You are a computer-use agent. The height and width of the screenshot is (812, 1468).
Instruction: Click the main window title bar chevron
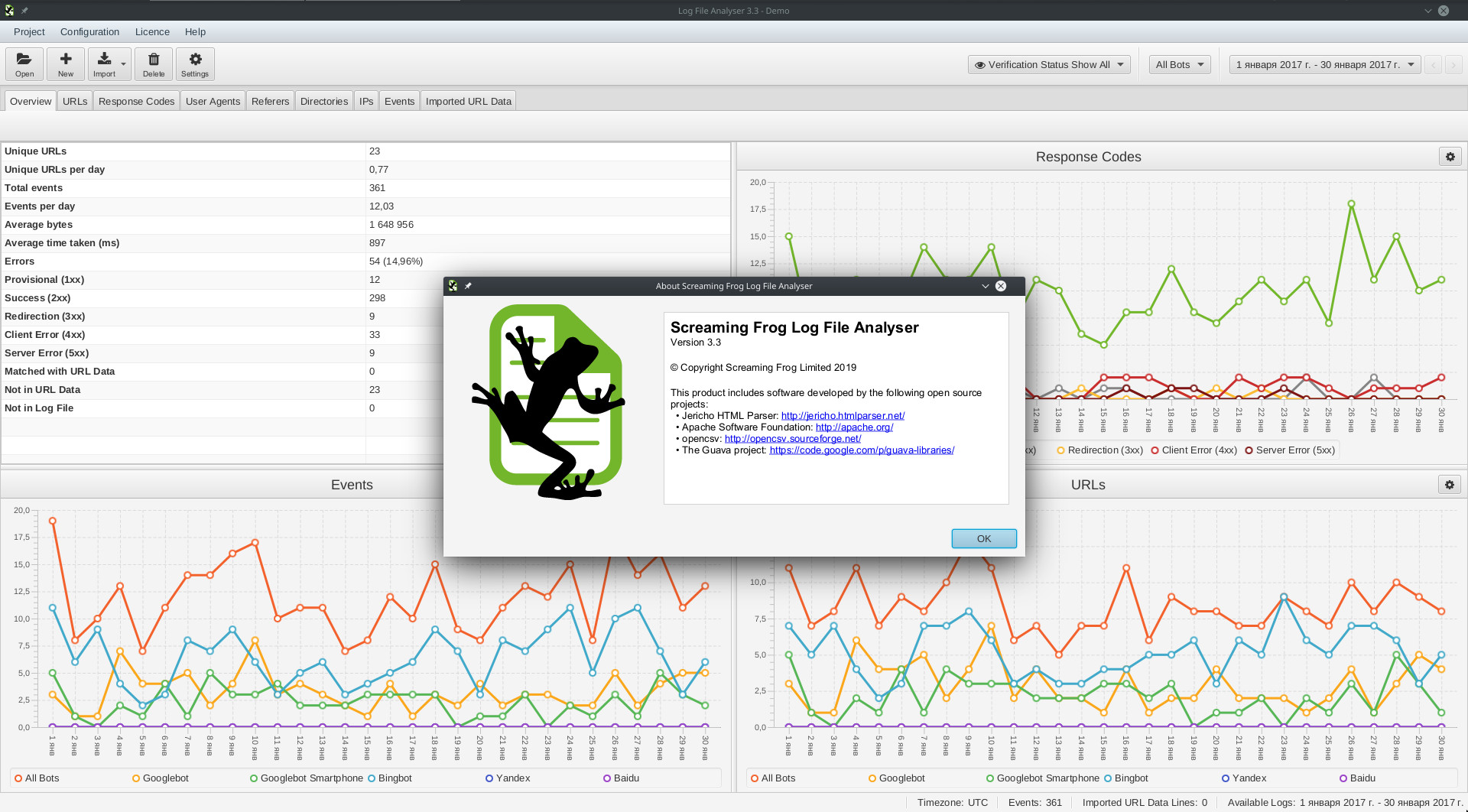1427,11
